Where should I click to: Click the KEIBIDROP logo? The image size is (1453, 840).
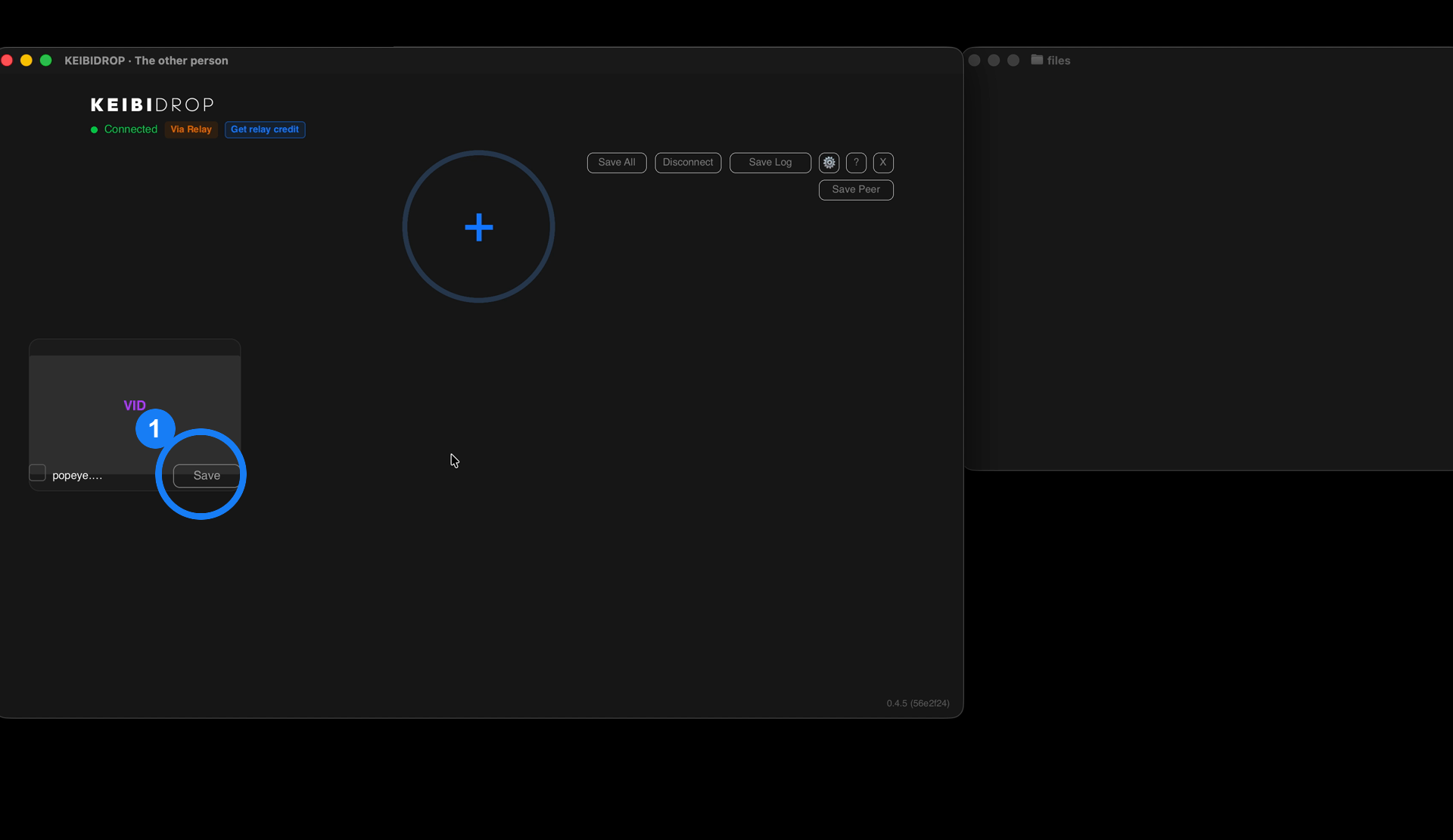[152, 104]
